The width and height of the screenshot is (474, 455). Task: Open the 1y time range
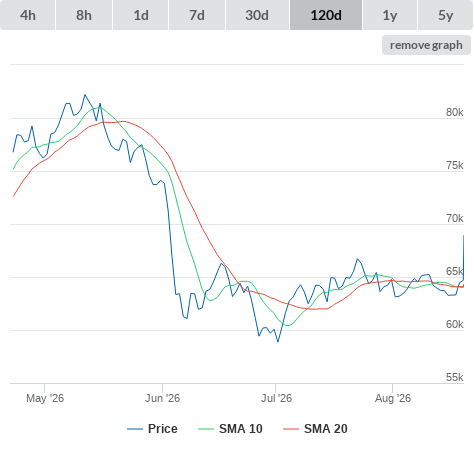(390, 15)
